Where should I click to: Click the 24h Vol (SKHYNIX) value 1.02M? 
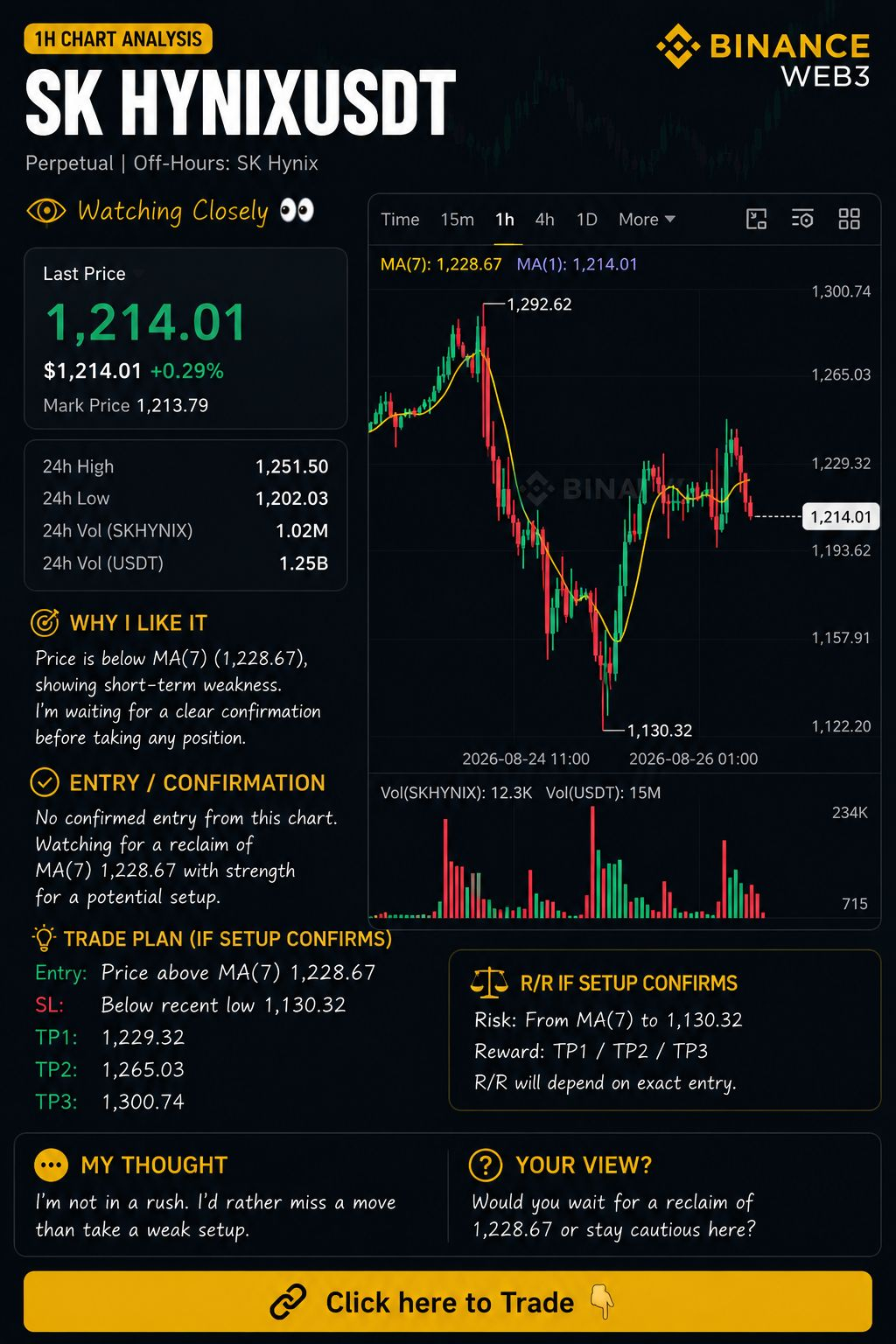[x=302, y=531]
